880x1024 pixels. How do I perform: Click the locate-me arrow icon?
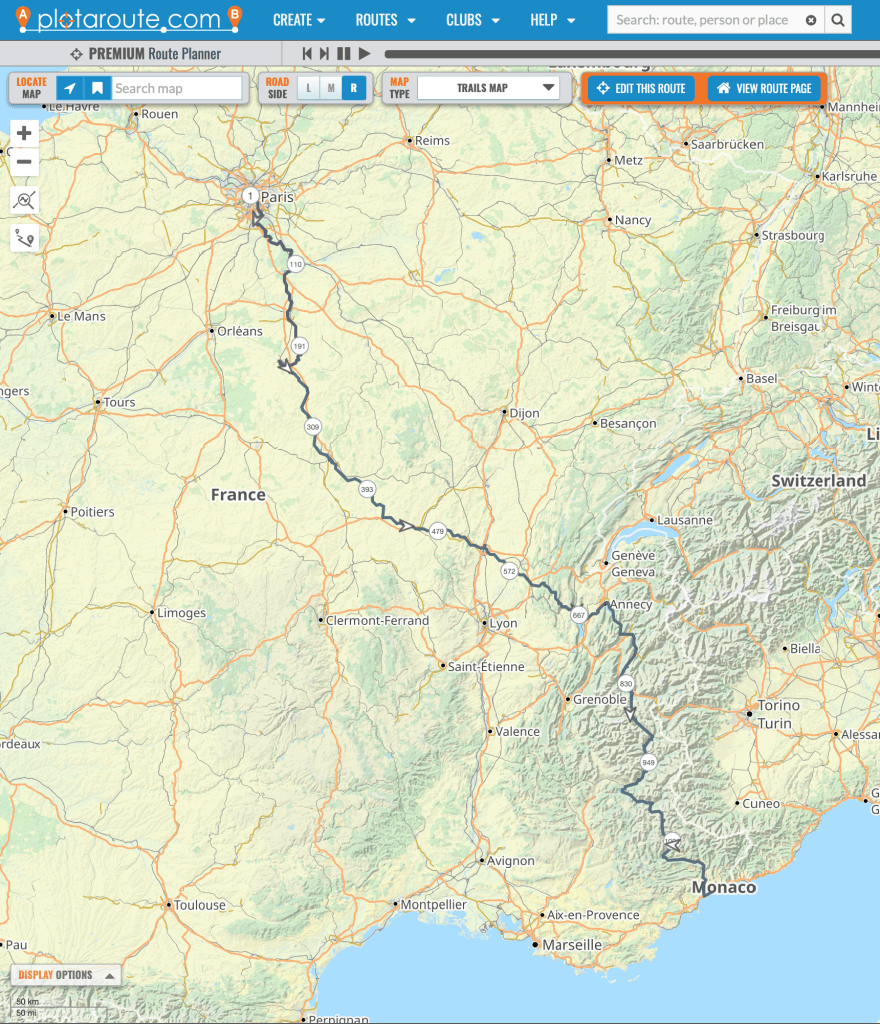pyautogui.click(x=70, y=88)
